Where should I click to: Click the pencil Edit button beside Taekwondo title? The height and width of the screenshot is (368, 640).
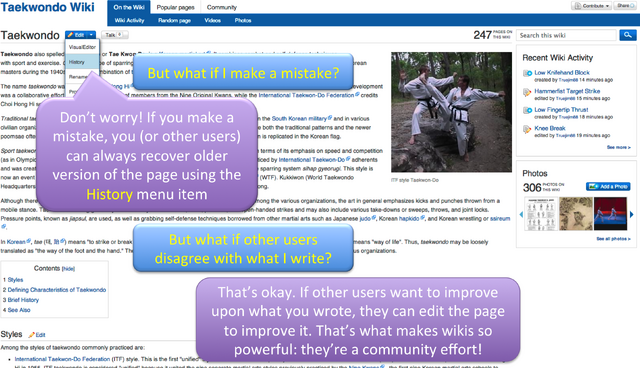click(76, 35)
